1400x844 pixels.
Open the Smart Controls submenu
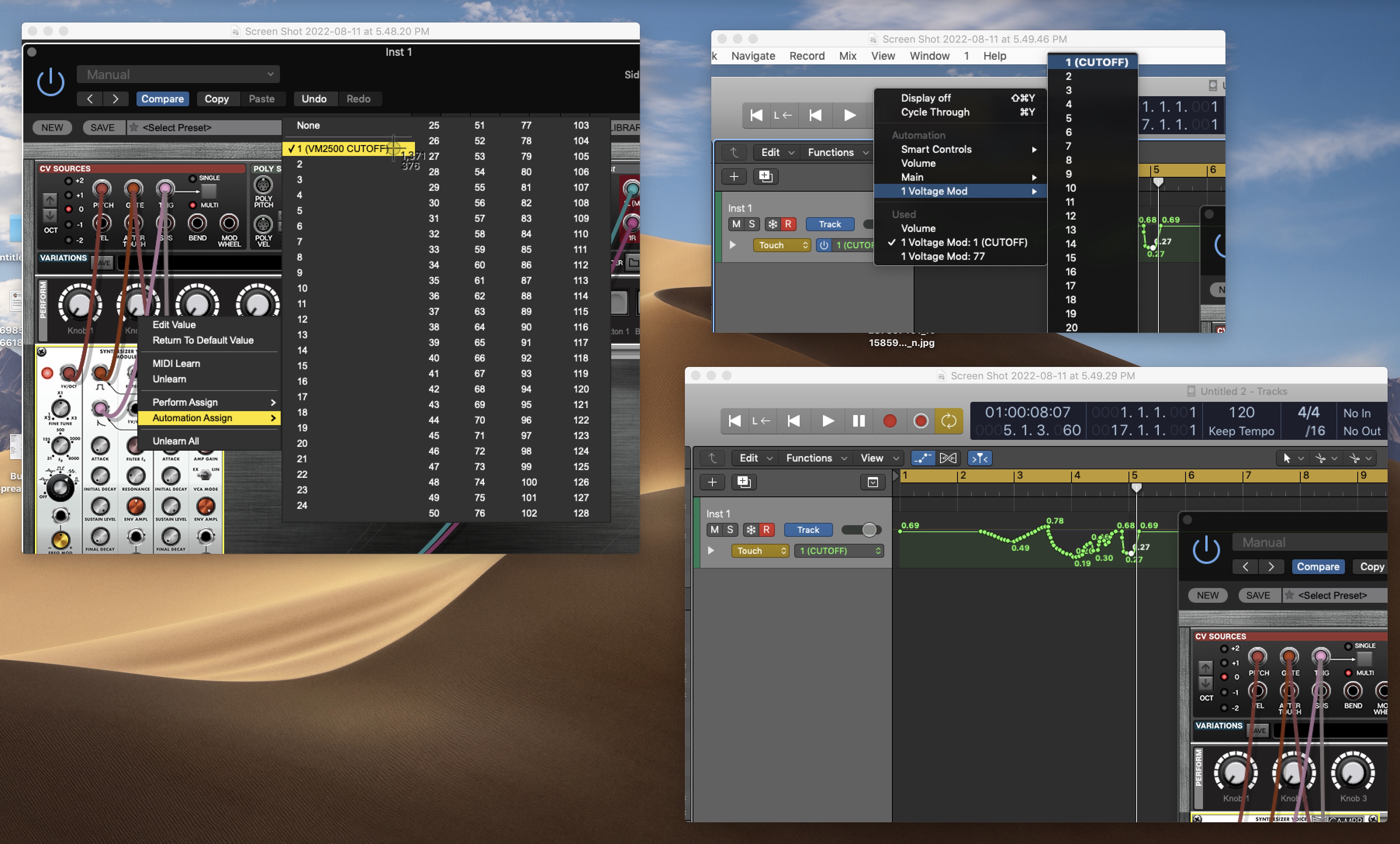tap(960, 149)
